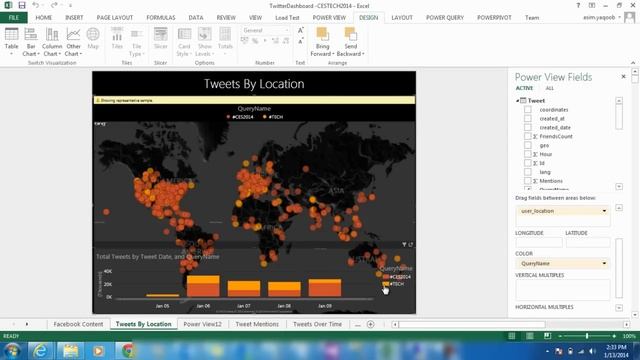The width and height of the screenshot is (640, 360).
Task: Click the Totals icon
Action: [225, 41]
